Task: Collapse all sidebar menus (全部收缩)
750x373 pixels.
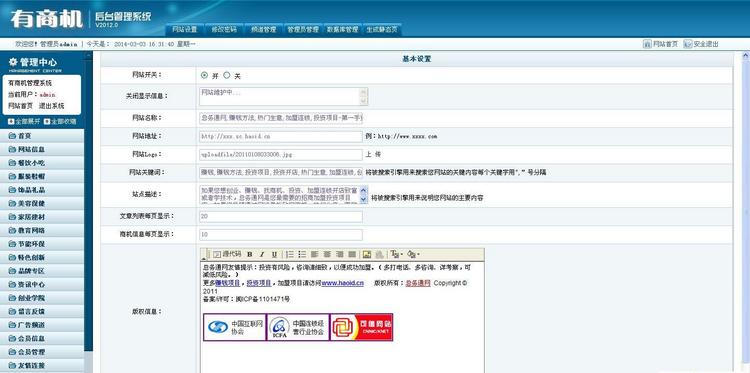Action: pyautogui.click(x=60, y=121)
